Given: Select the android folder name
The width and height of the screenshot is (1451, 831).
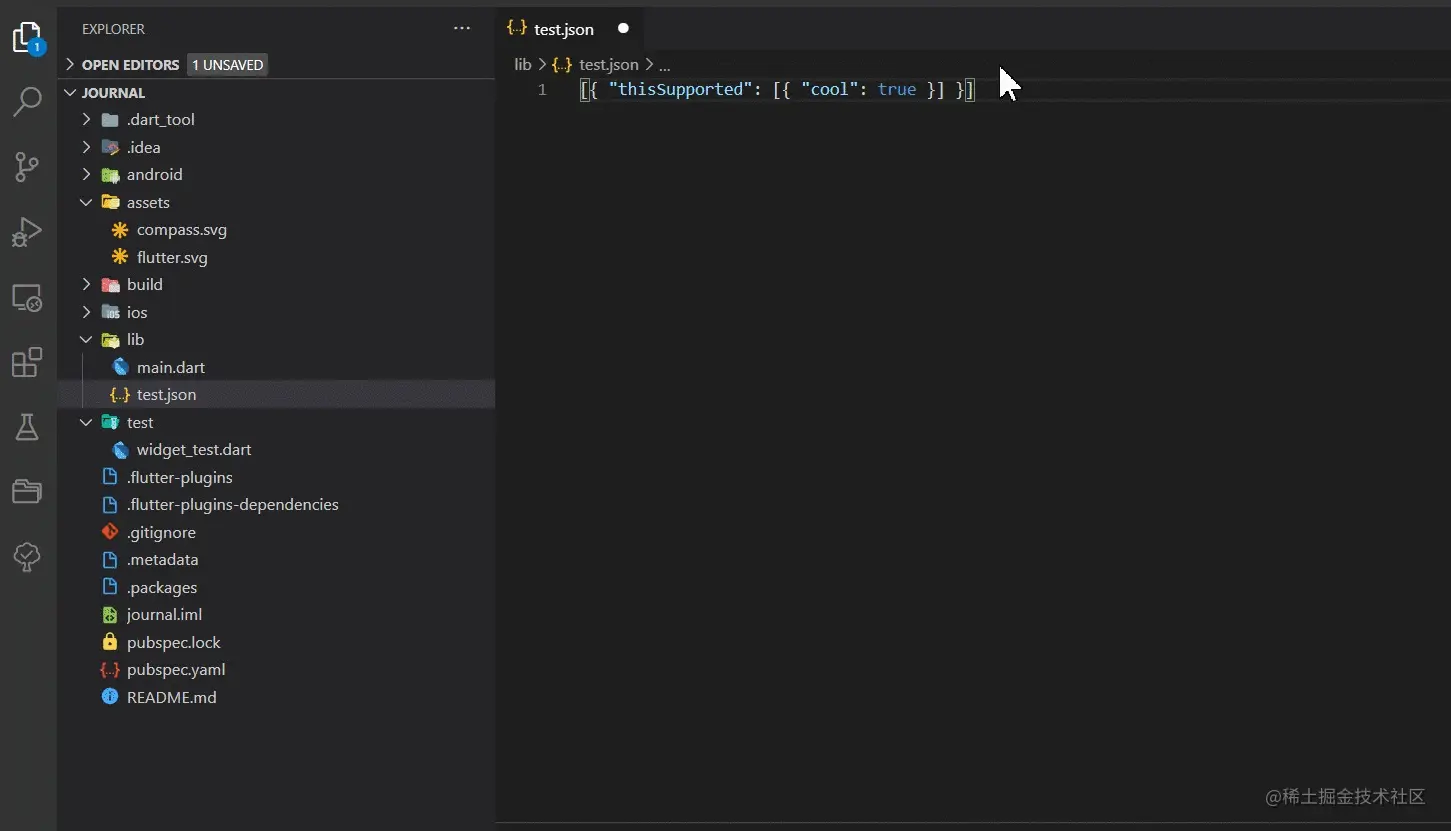Looking at the screenshot, I should point(155,175).
